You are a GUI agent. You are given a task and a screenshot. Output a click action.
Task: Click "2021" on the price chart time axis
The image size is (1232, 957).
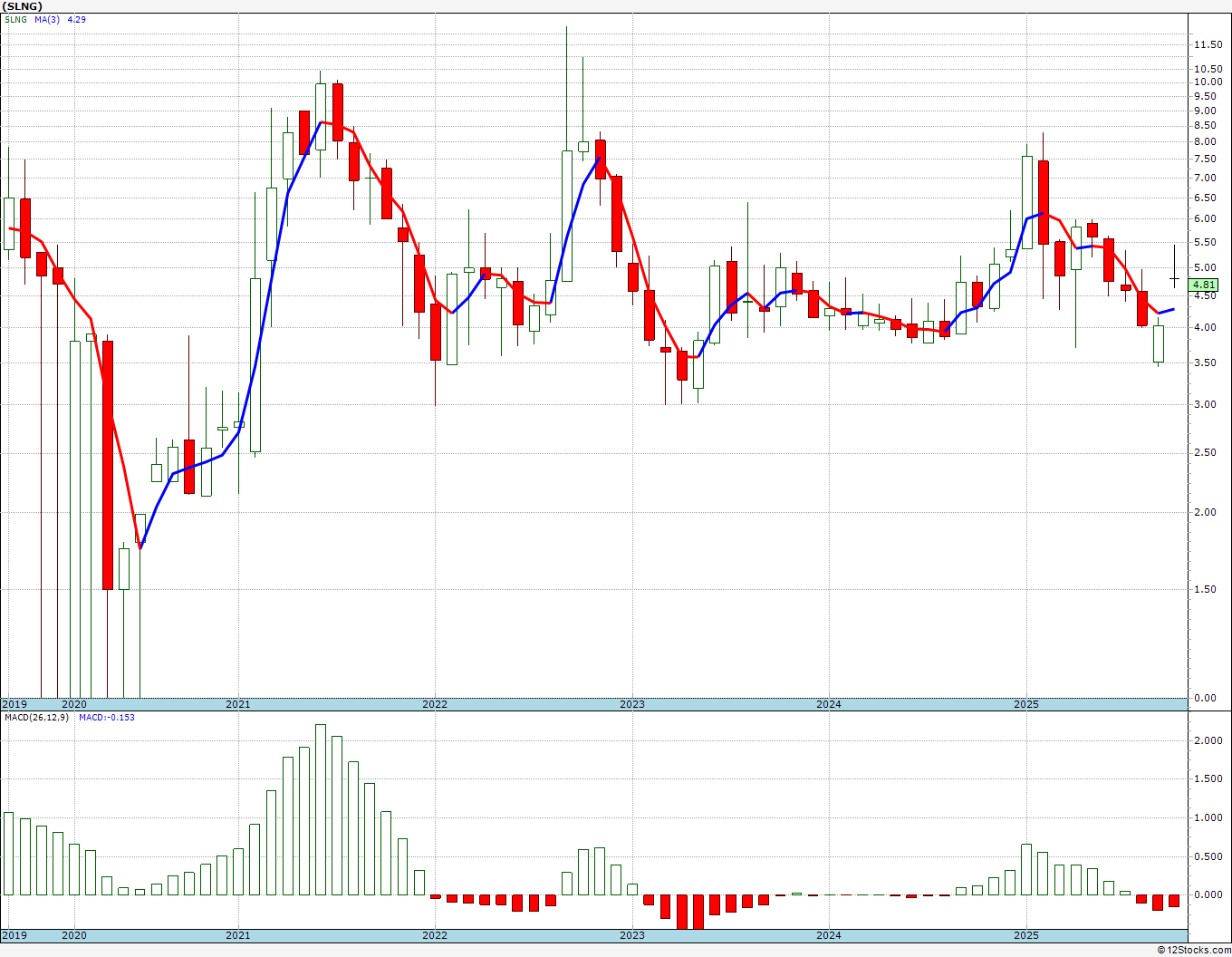click(238, 704)
